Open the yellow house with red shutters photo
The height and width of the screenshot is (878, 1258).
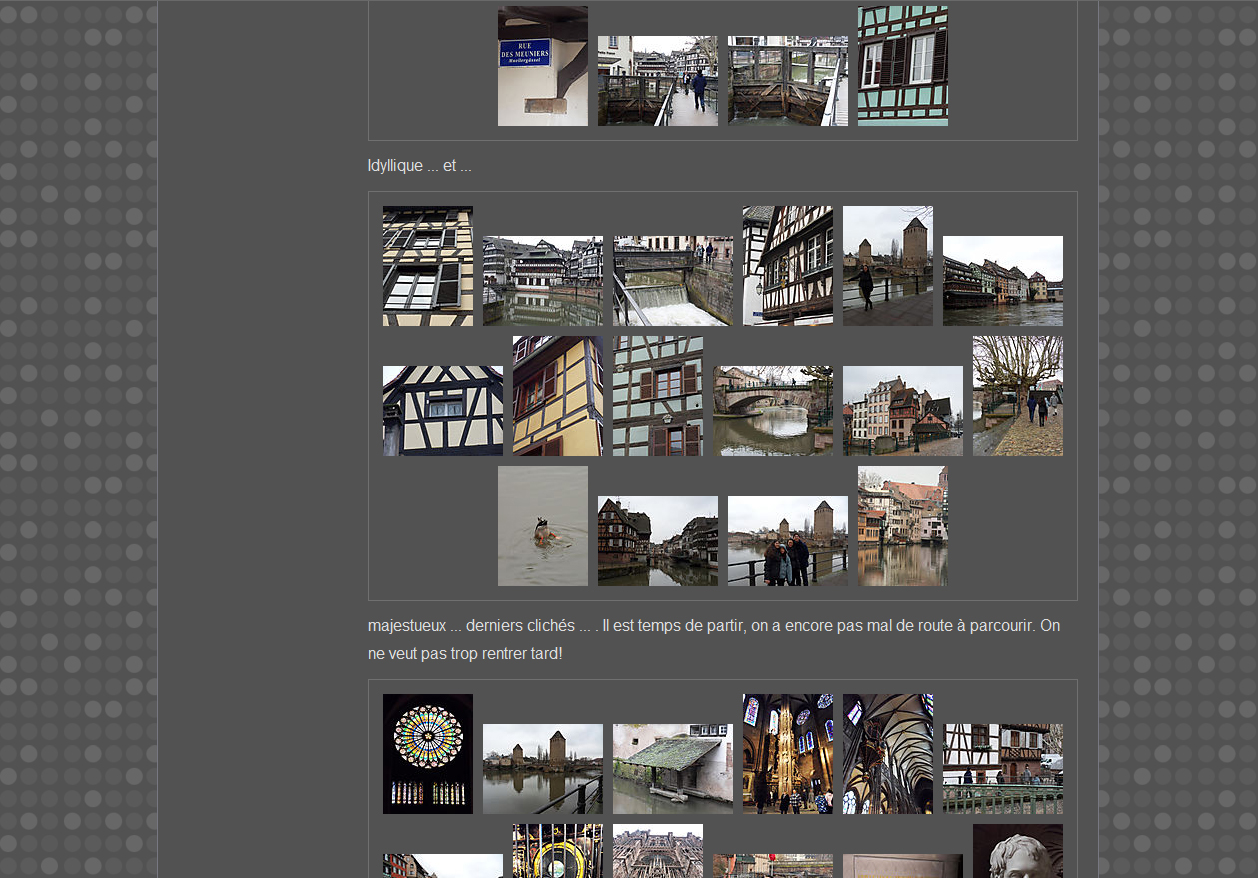coord(557,396)
